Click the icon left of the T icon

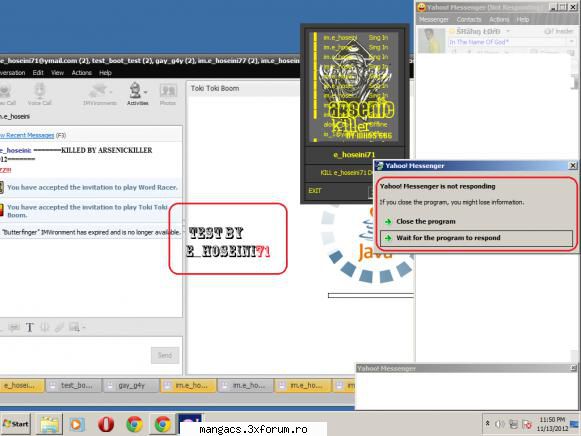(15, 327)
